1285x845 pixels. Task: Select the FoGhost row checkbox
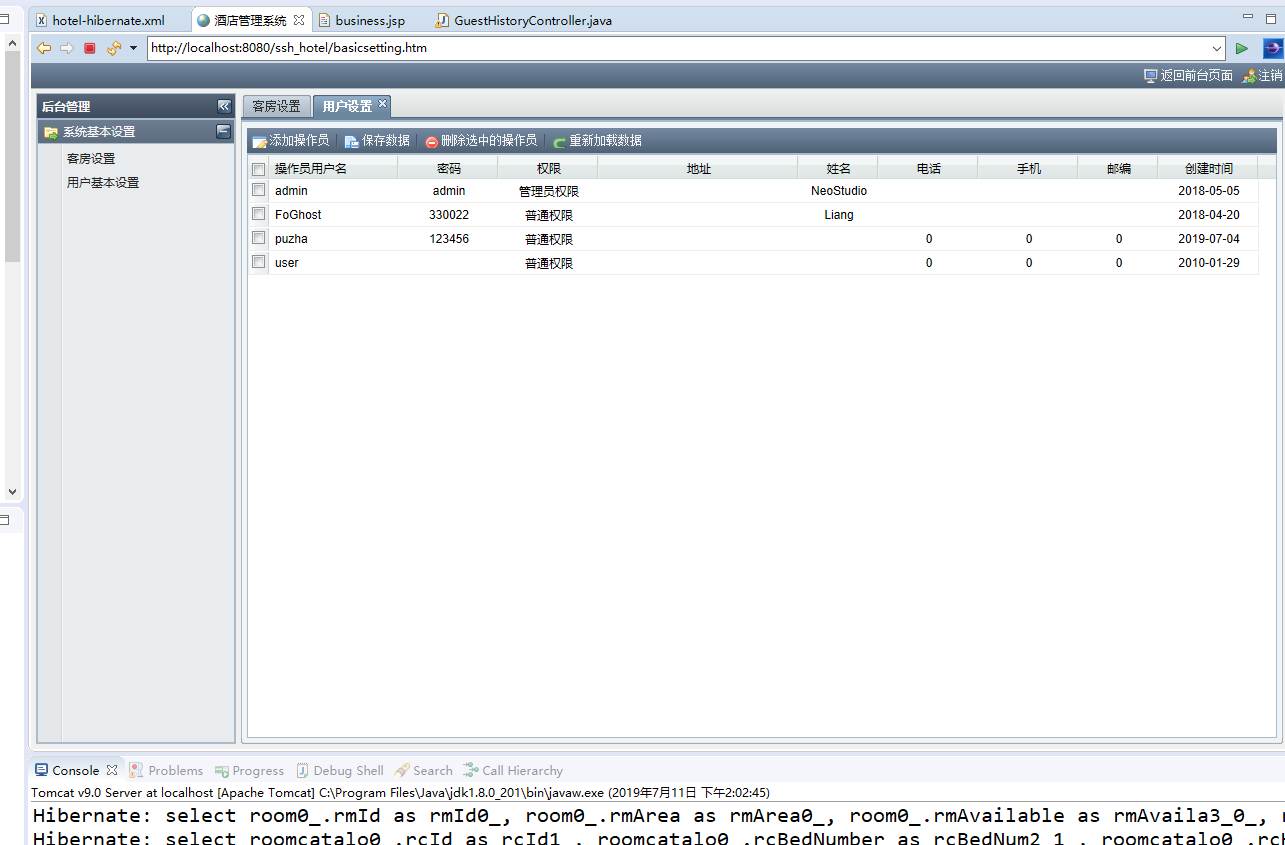pos(259,214)
